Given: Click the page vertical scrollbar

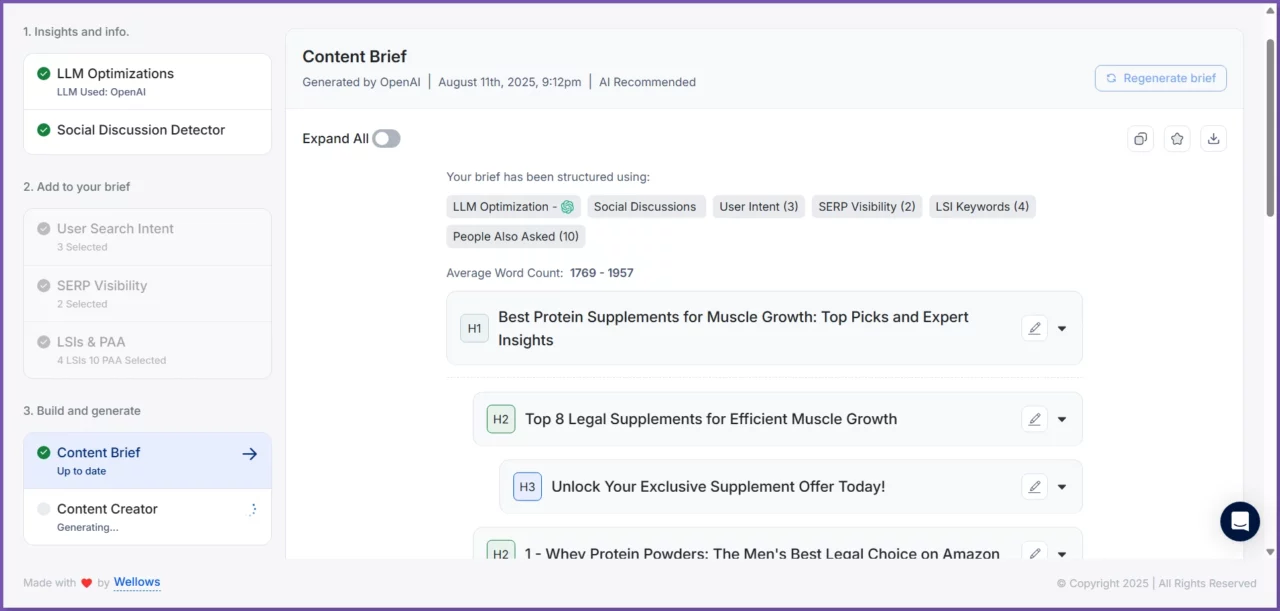Looking at the screenshot, I should (x=1270, y=127).
